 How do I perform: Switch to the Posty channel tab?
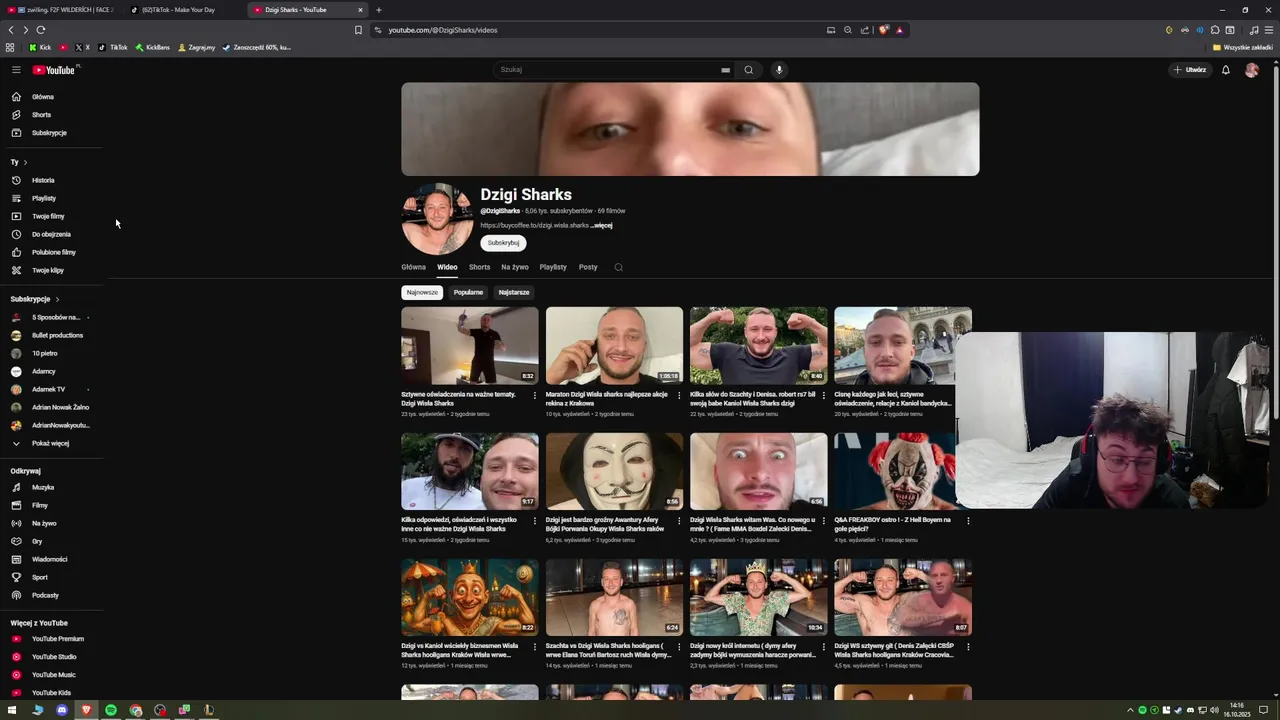(588, 267)
